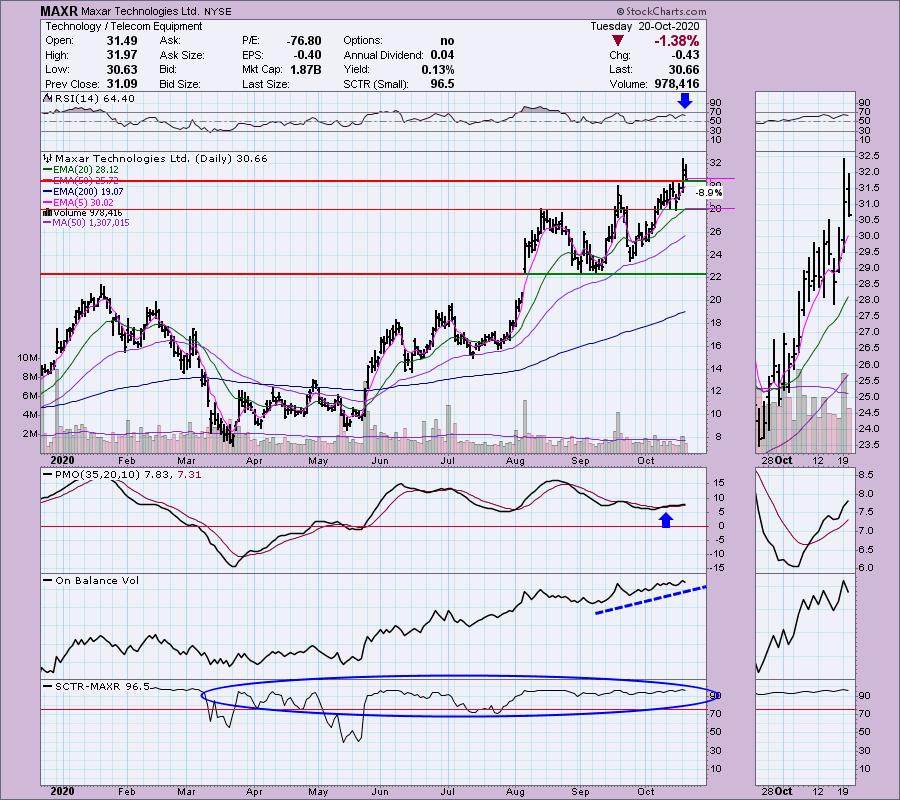Select the P/E value -76.80
Screen dimensions: 900x800
coord(304,41)
